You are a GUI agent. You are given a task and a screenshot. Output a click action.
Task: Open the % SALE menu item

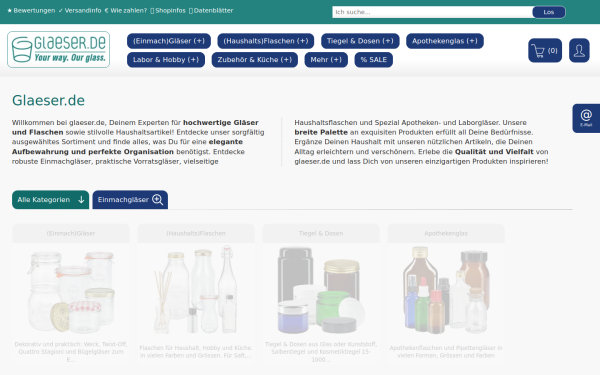click(x=373, y=60)
